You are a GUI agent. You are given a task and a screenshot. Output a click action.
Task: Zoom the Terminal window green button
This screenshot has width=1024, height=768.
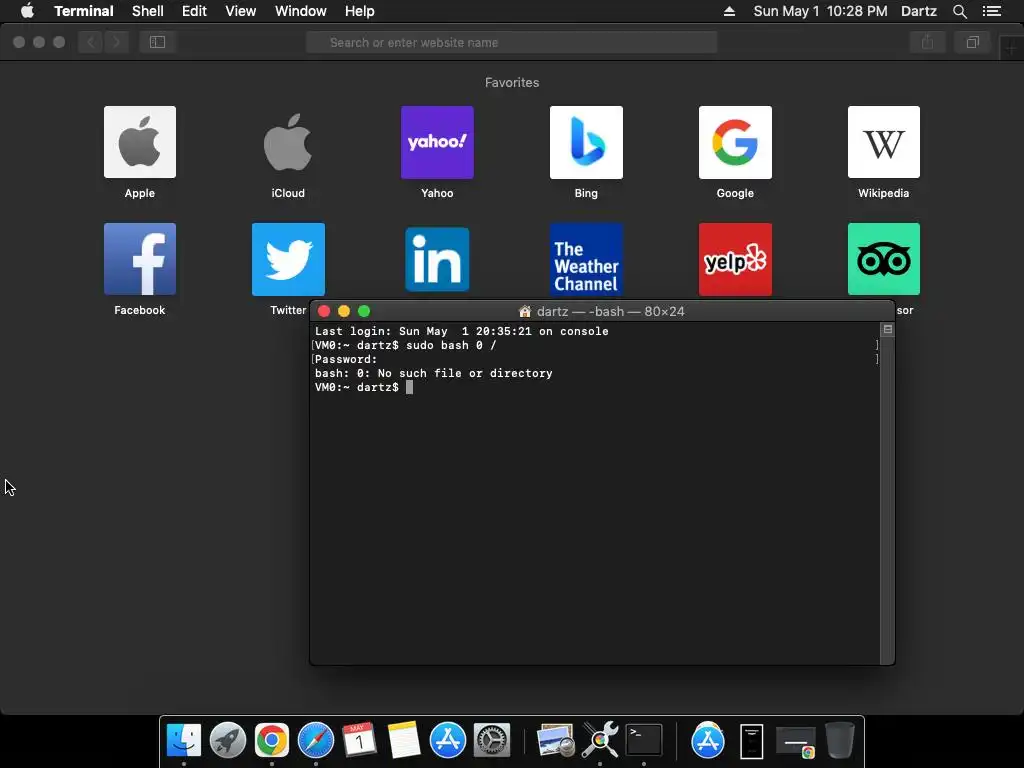364,312
